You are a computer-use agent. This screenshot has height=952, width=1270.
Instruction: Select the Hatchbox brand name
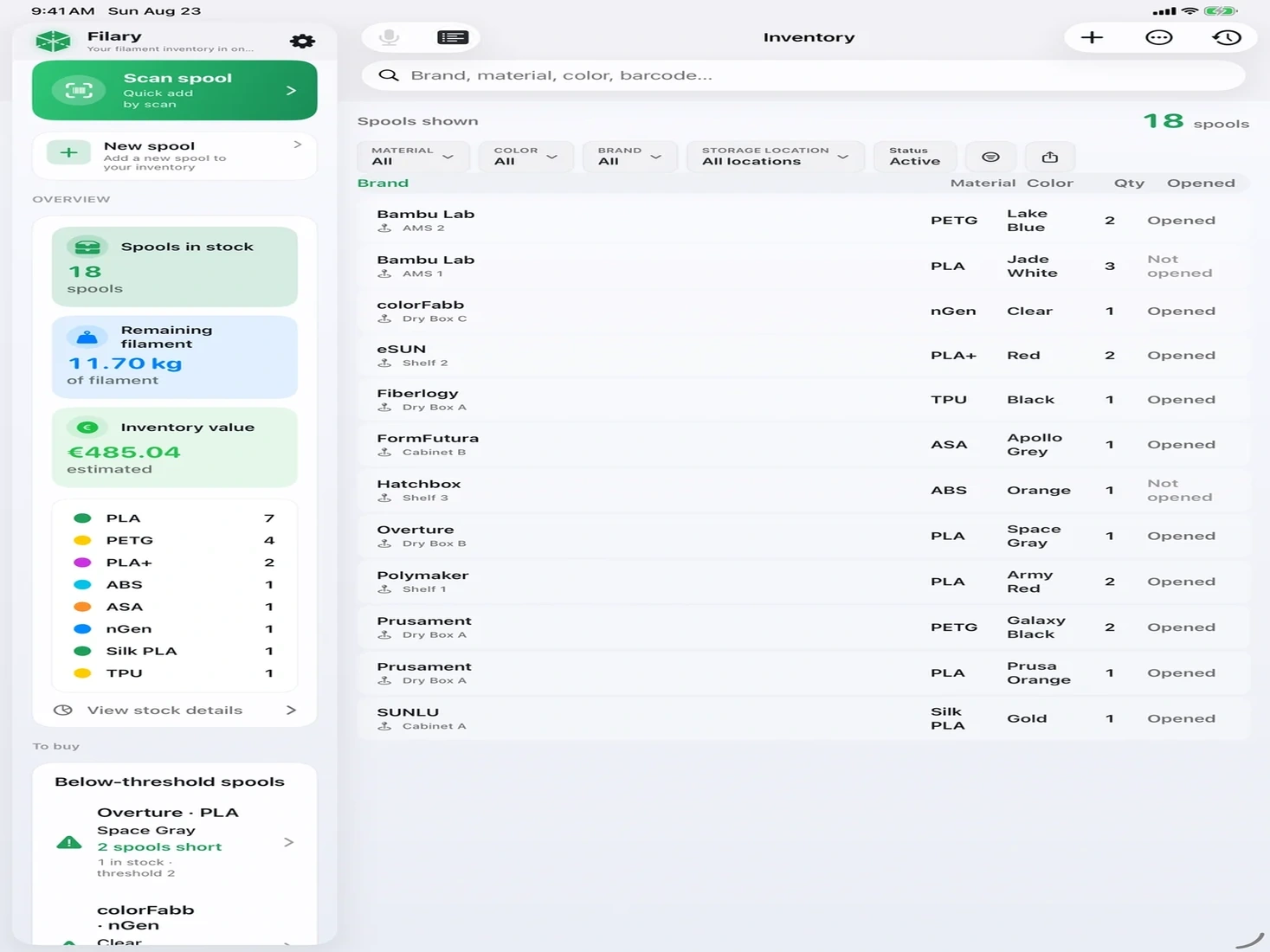coord(419,484)
